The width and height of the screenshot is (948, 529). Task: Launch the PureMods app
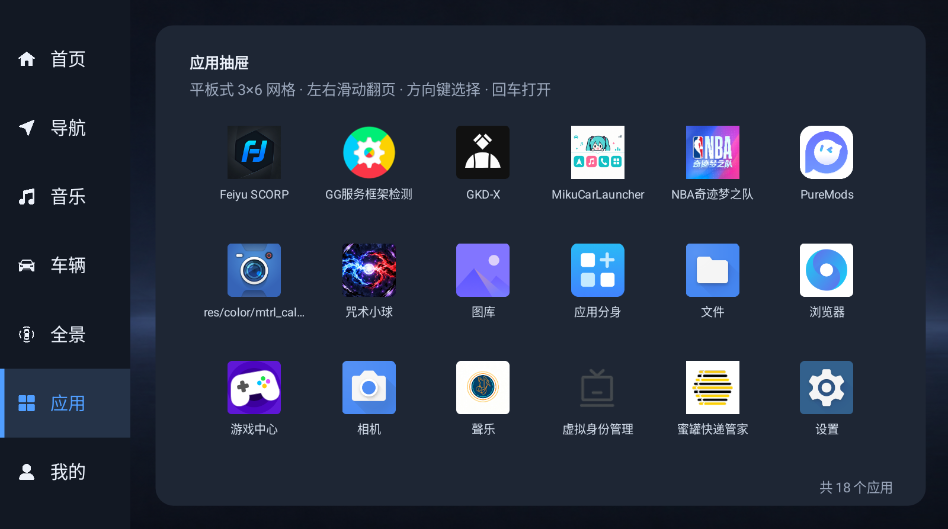click(826, 152)
